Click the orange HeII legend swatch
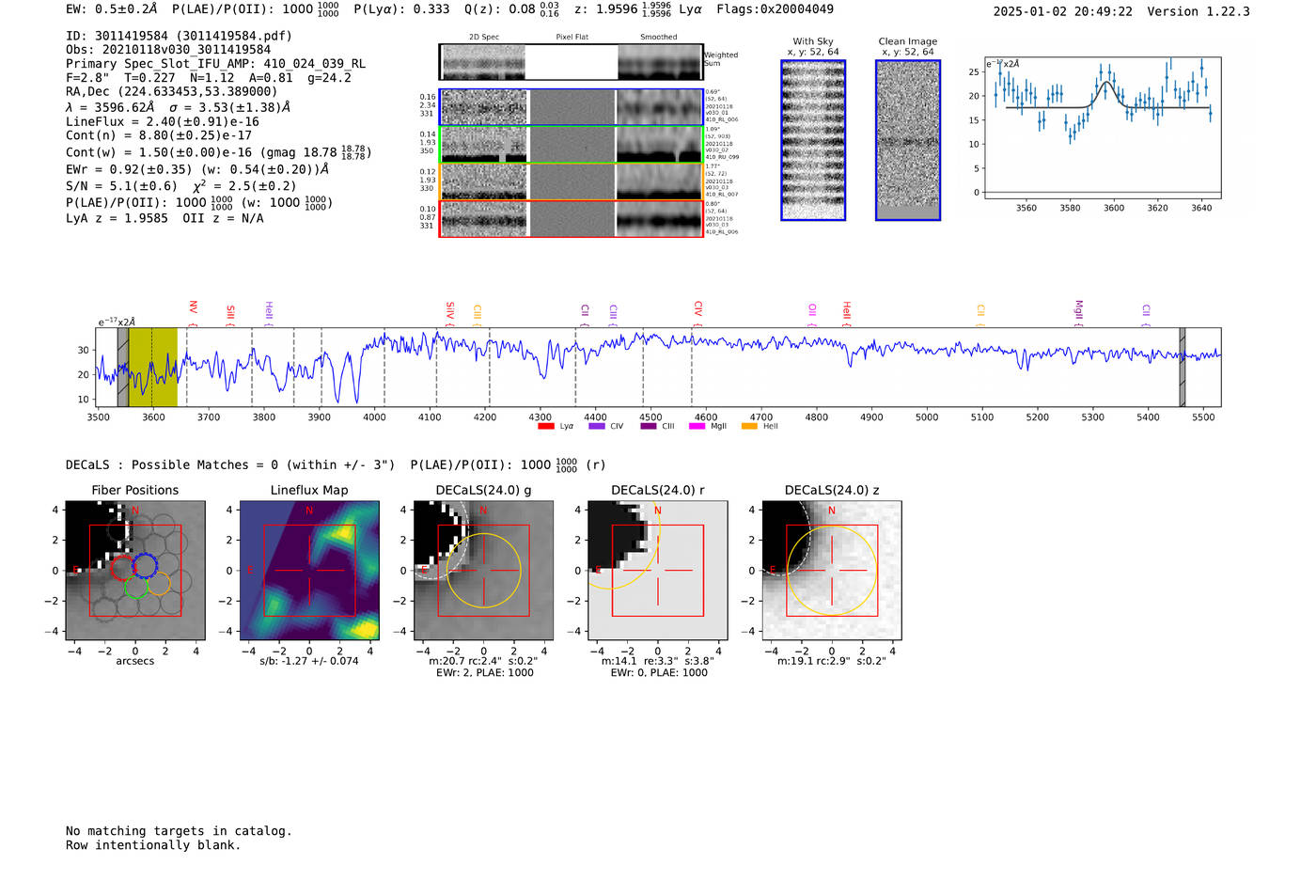1316x896 pixels. [749, 426]
